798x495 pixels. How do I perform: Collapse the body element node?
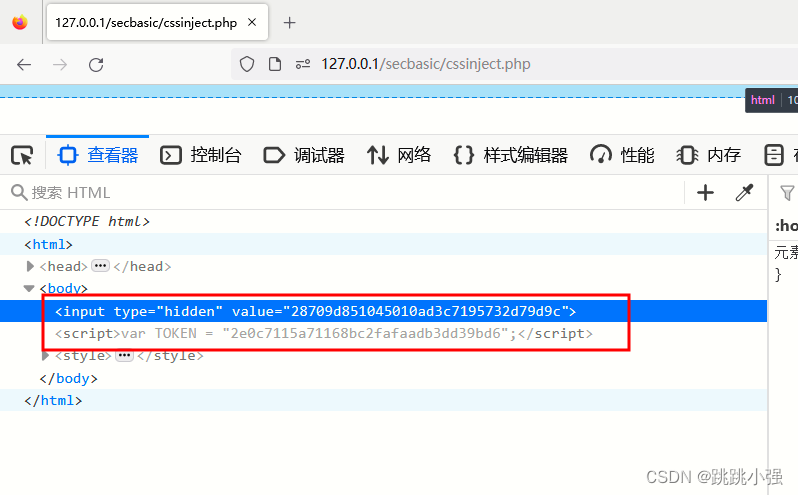[29, 288]
